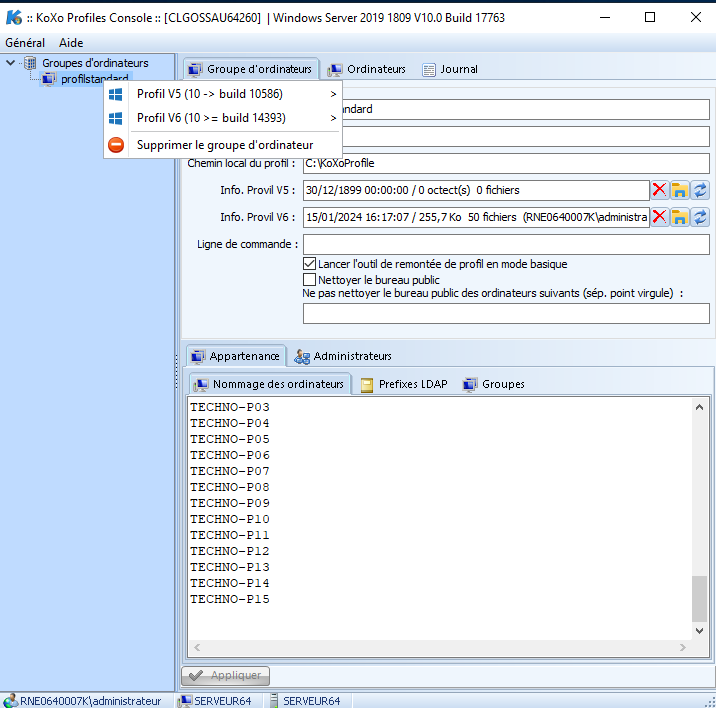Maximize the KoXo Profiles Console window
Image resolution: width=716 pixels, height=708 pixels.
tap(650, 17)
